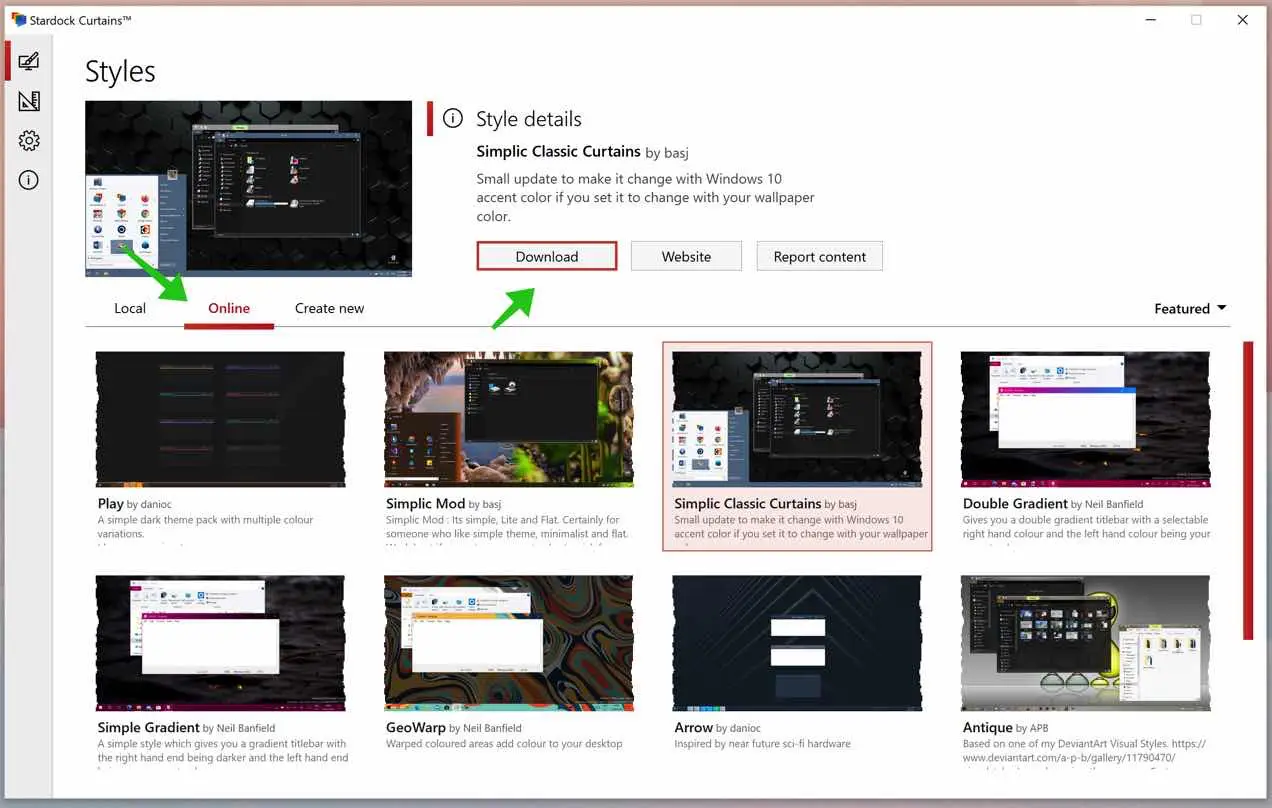Select the Simplic Classic Curtains thumbnail in grid
1272x808 pixels.
pos(797,419)
